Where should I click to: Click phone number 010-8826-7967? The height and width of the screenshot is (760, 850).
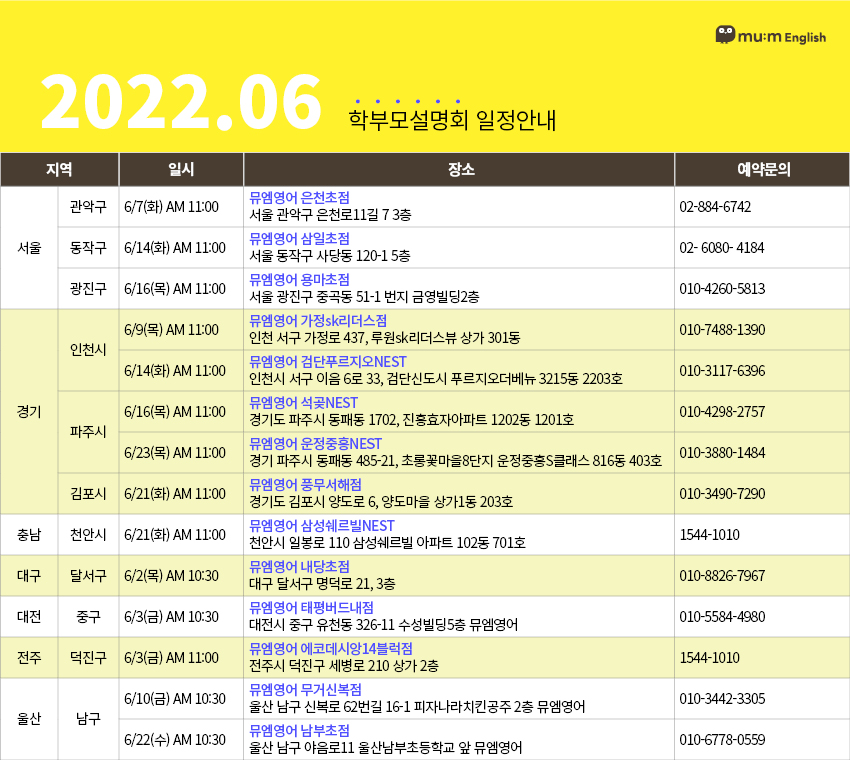pyautogui.click(x=722, y=576)
